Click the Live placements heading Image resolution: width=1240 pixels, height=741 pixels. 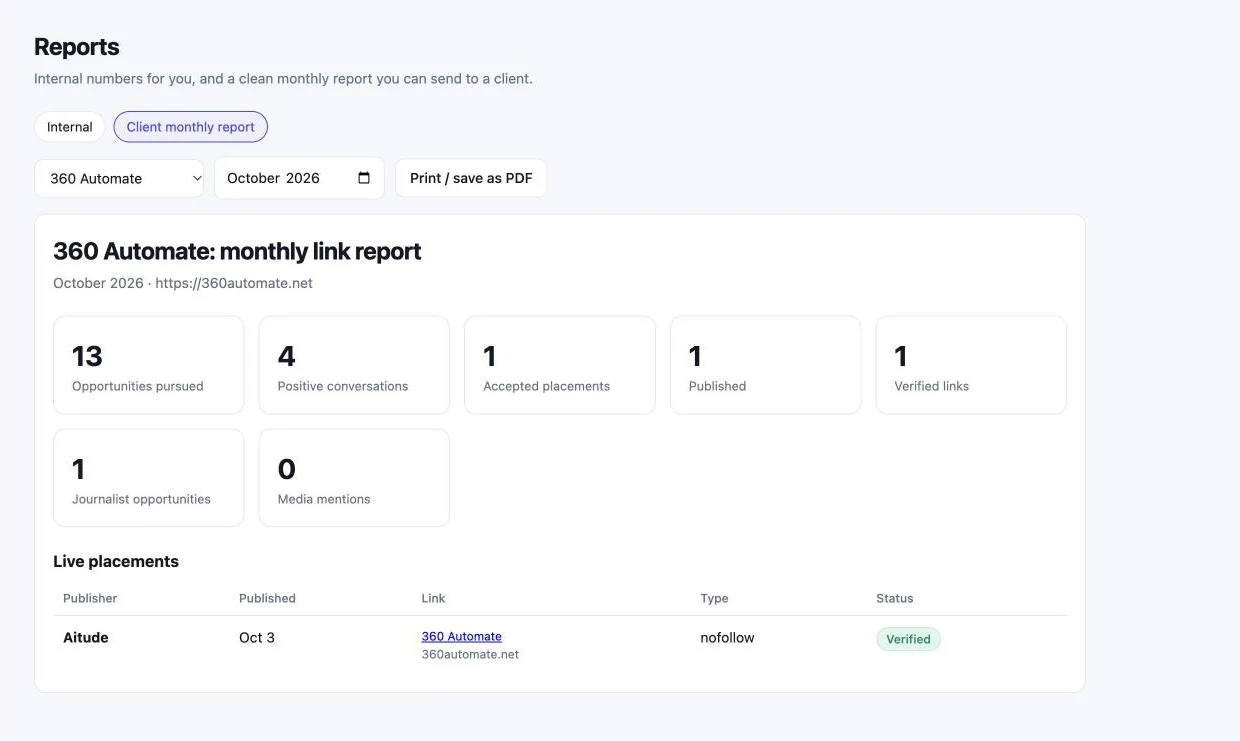point(116,561)
